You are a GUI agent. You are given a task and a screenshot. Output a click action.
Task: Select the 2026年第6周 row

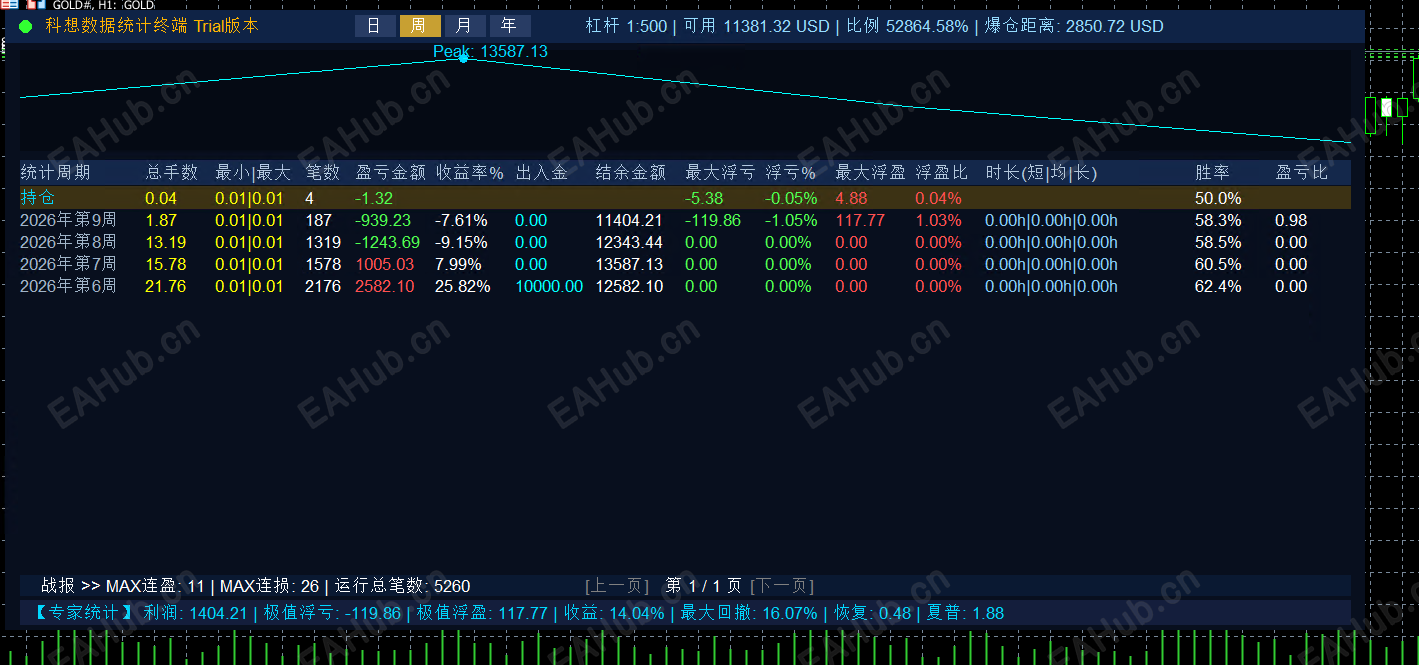coord(685,286)
